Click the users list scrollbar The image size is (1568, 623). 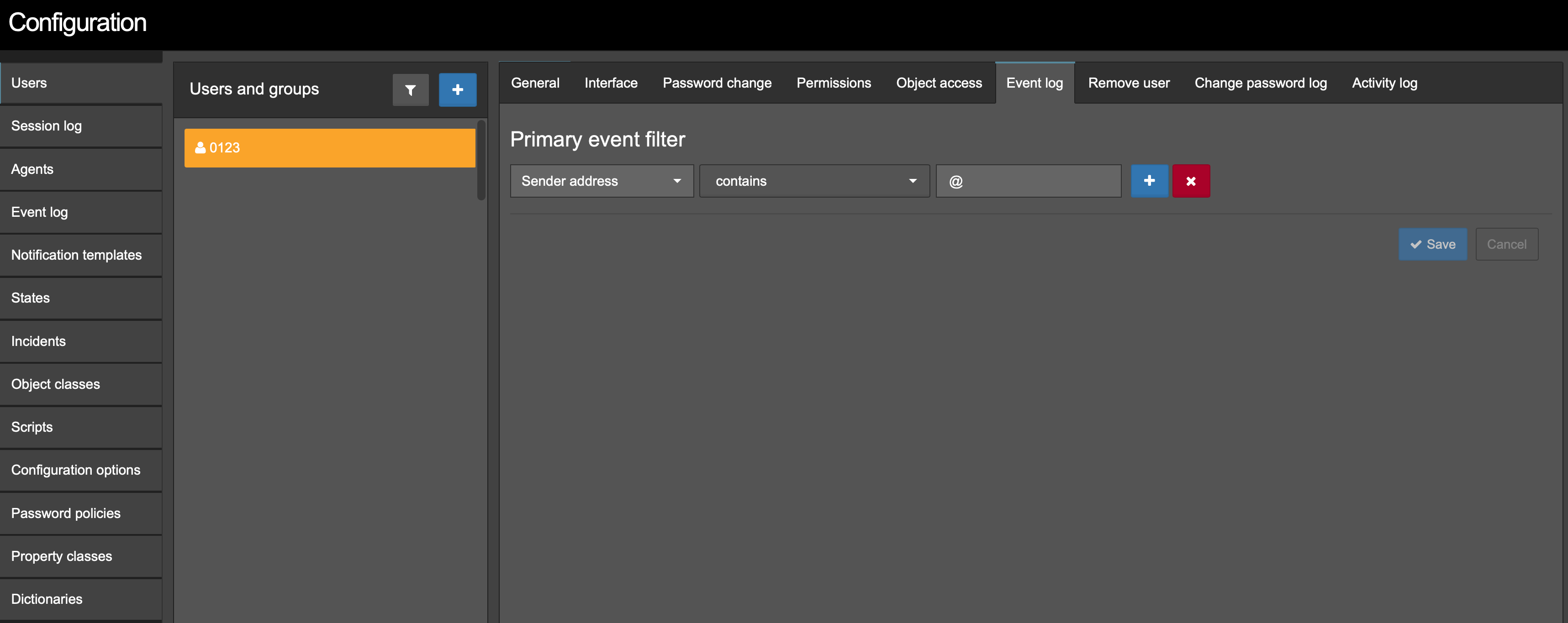[x=481, y=161]
